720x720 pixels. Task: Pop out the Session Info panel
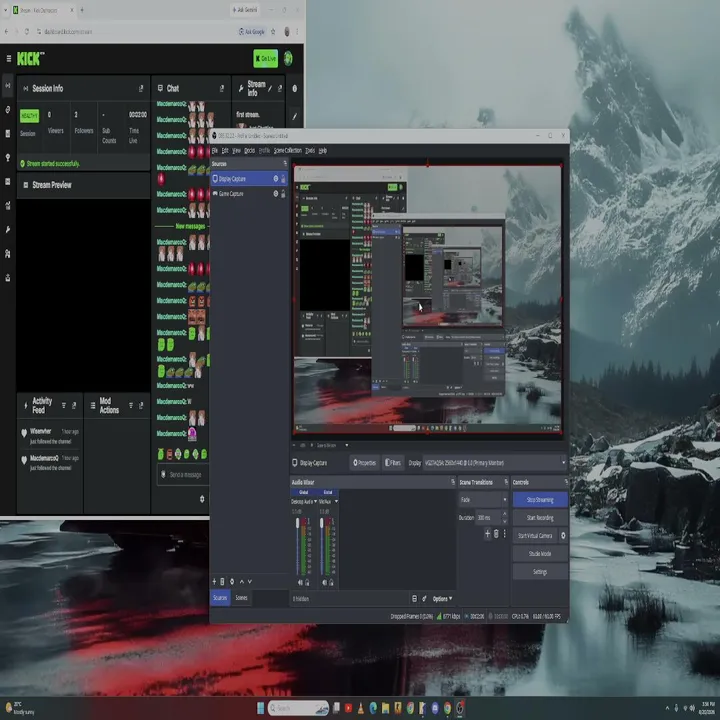141,89
